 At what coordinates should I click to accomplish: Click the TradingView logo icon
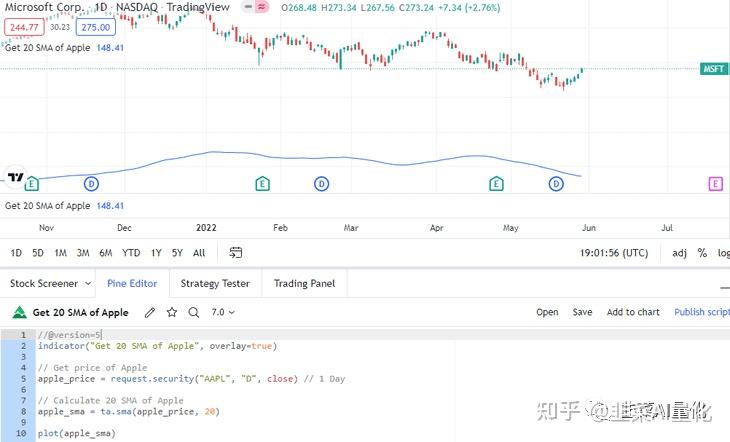[x=16, y=177]
